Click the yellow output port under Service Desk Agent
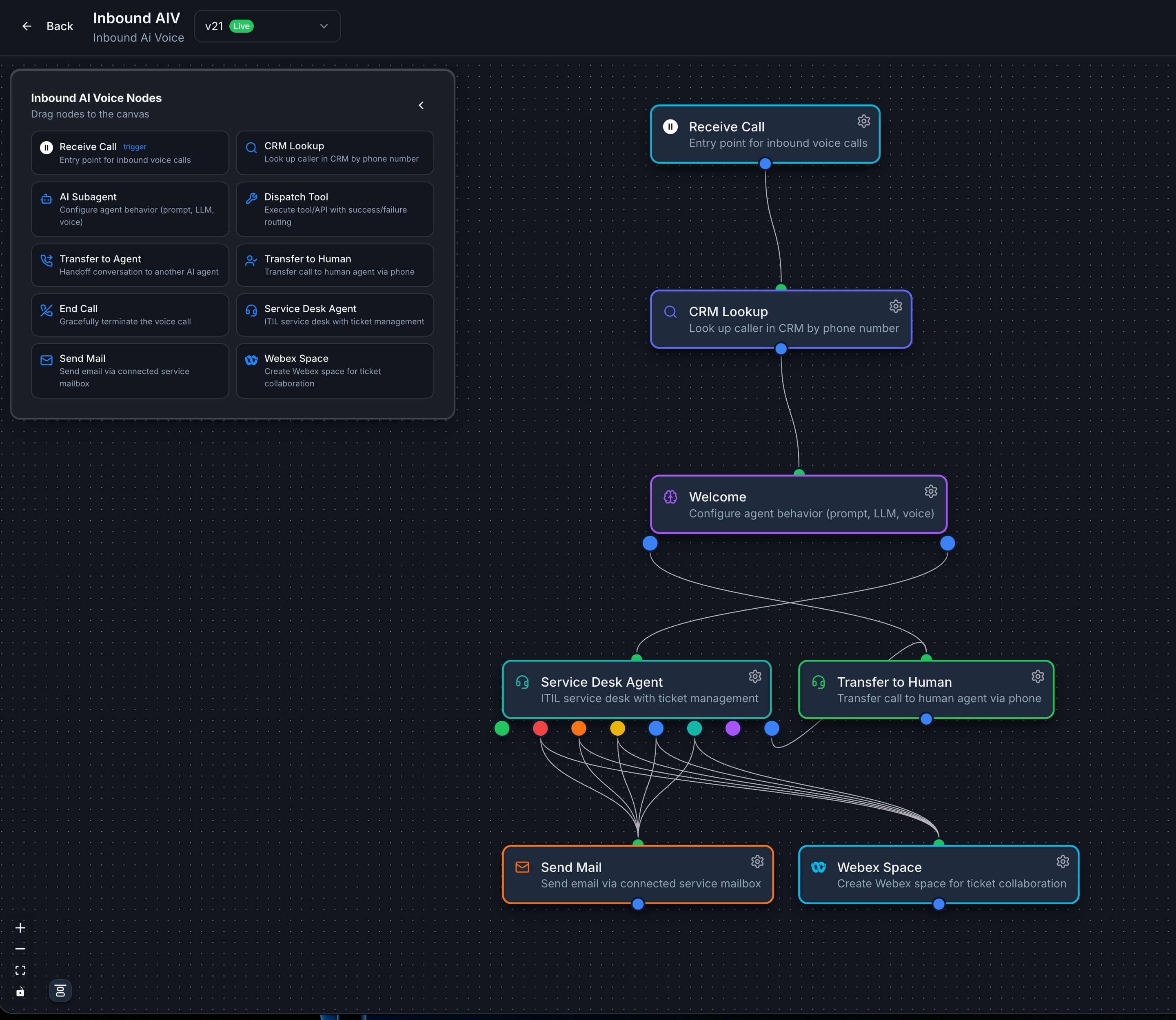This screenshot has width=1176, height=1020. [x=618, y=728]
